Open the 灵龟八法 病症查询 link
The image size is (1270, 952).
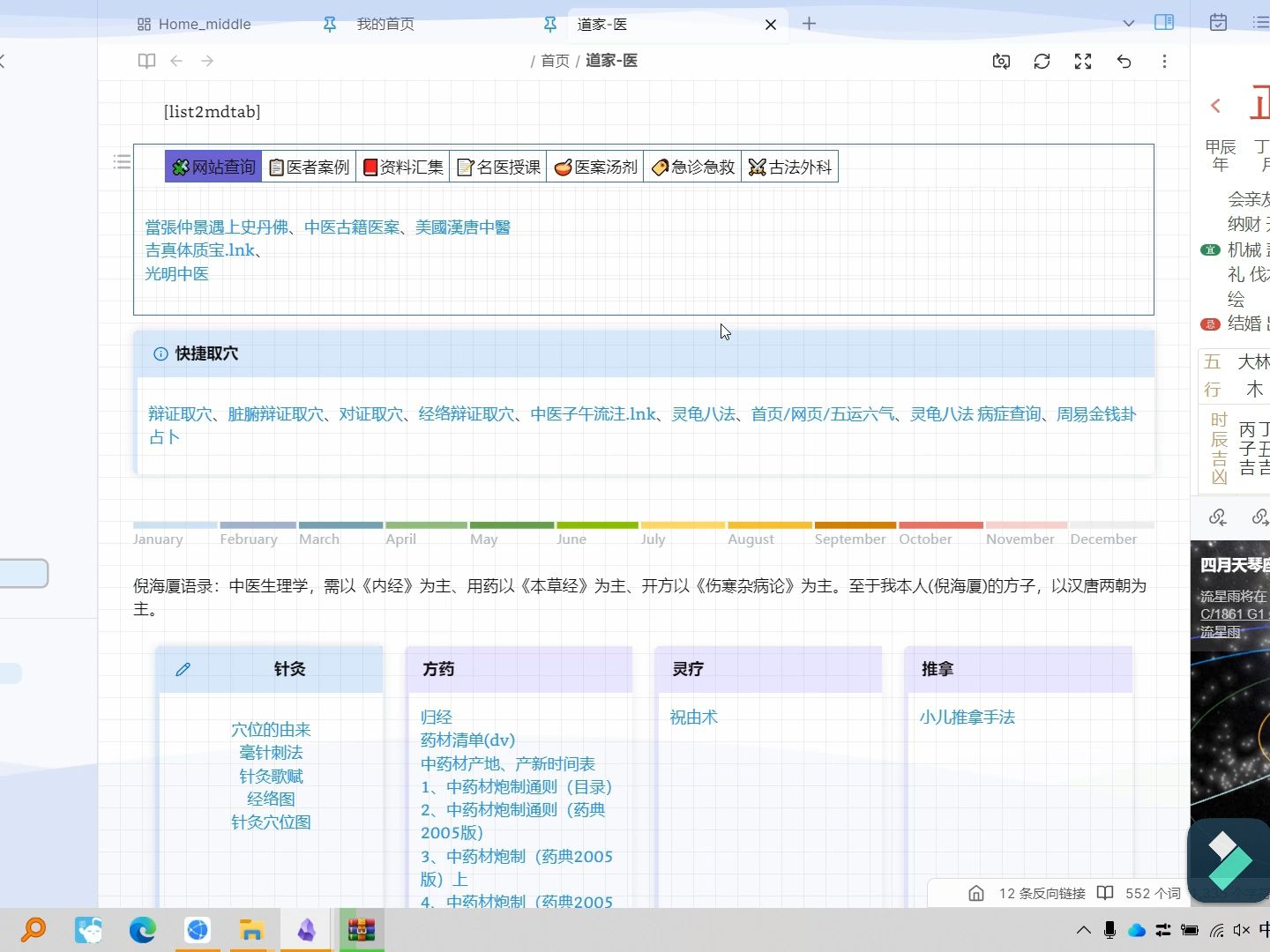point(975,414)
